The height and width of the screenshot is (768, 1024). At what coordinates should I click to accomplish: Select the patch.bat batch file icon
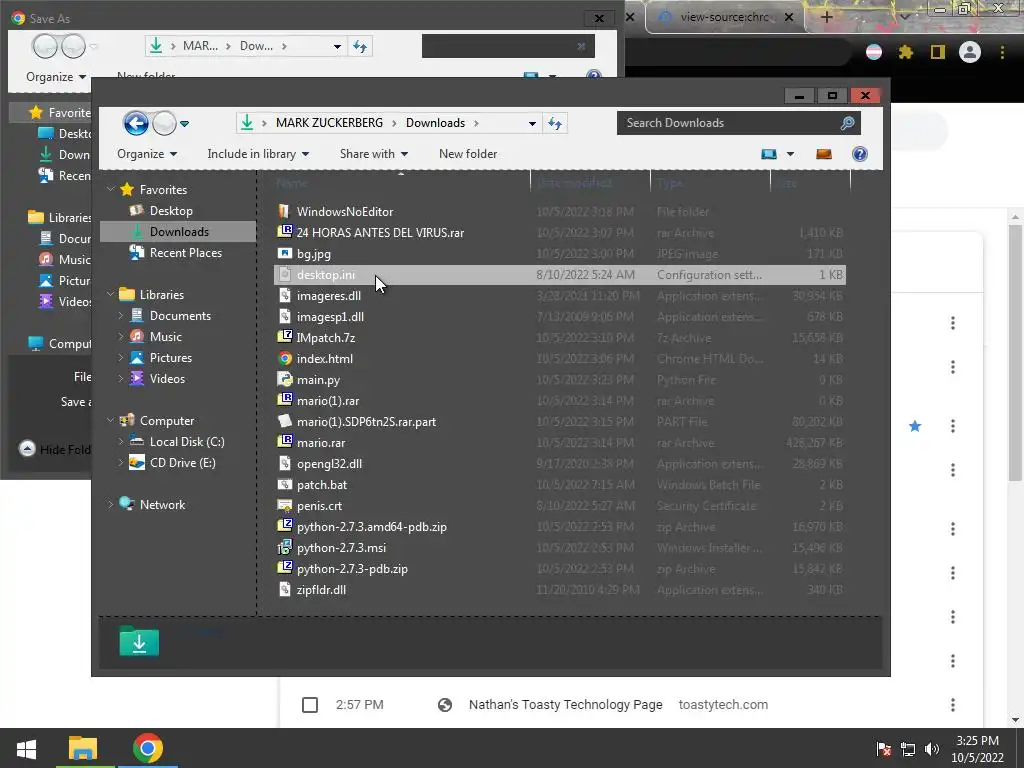click(284, 485)
